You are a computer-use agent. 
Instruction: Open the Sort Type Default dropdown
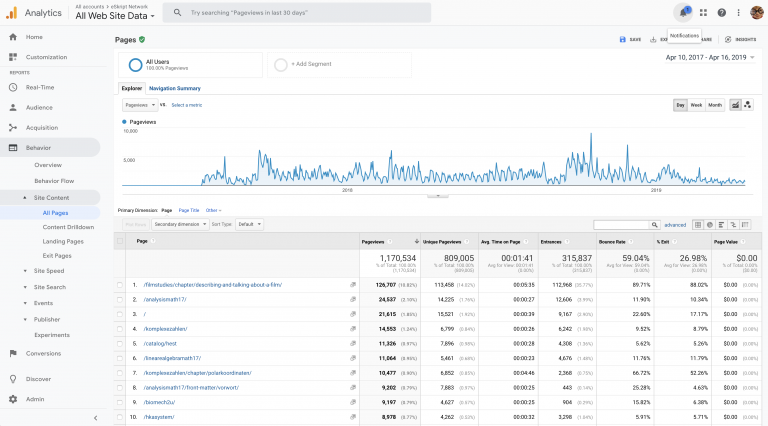(x=249, y=224)
